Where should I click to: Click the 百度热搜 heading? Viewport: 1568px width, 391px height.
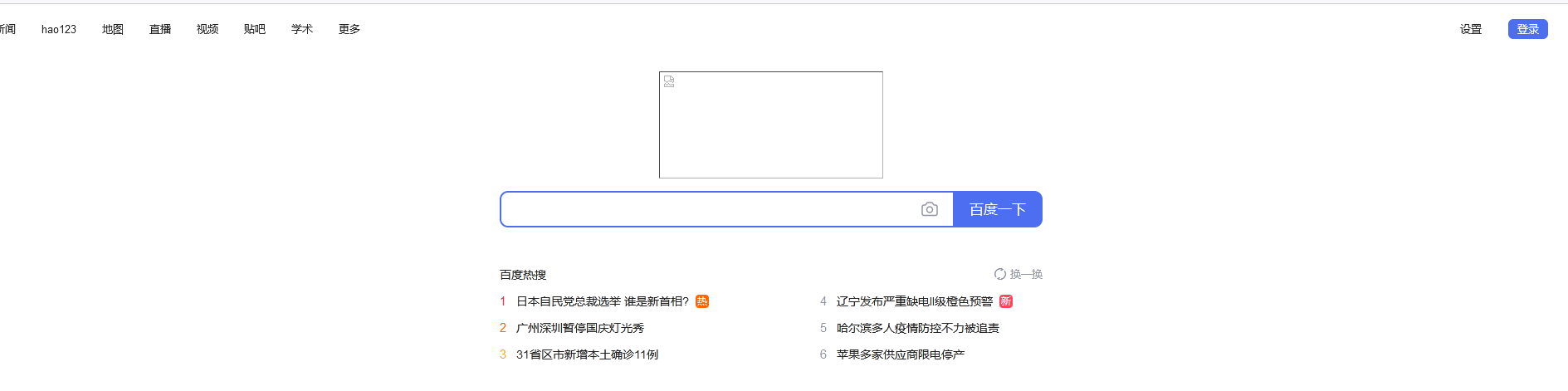tap(523, 275)
